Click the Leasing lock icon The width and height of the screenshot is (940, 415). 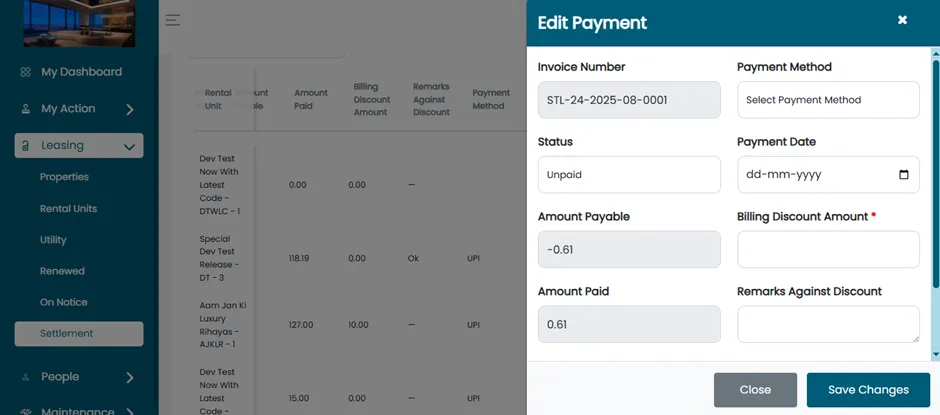click(x=25, y=146)
